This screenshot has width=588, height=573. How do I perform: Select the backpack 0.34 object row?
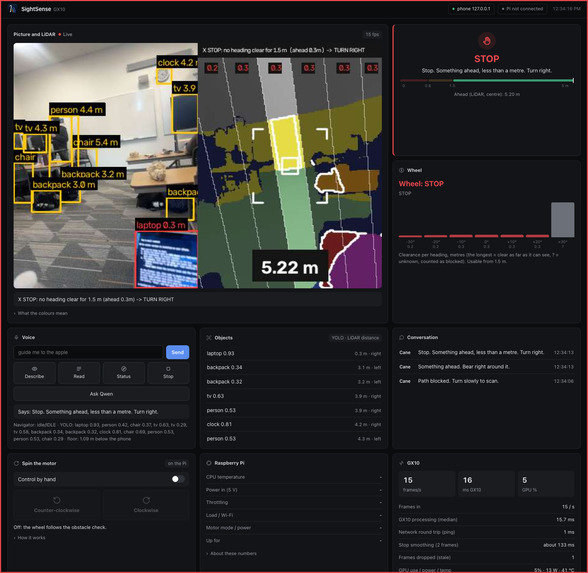pos(294,367)
